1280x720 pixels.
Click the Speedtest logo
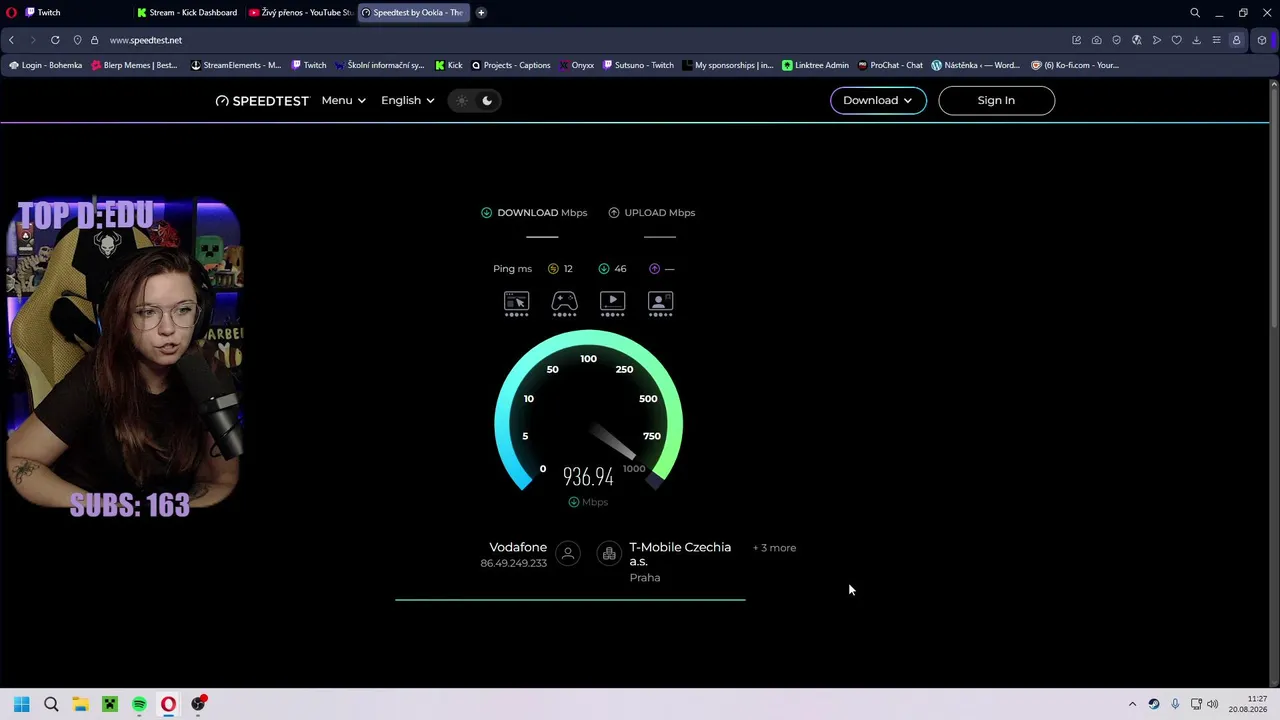pos(262,100)
